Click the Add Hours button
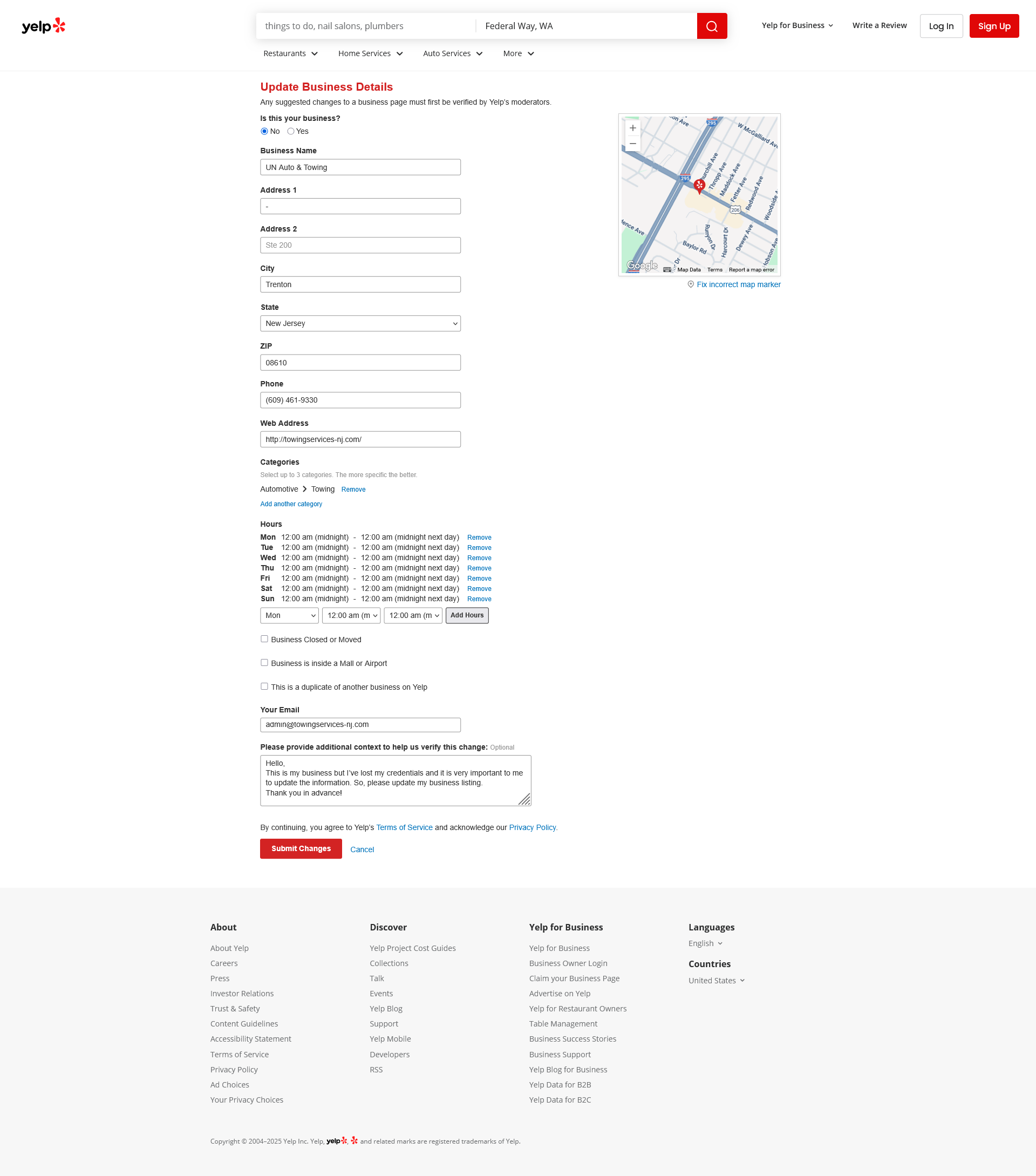Screen dimensions: 1036x1176 click(467, 615)
